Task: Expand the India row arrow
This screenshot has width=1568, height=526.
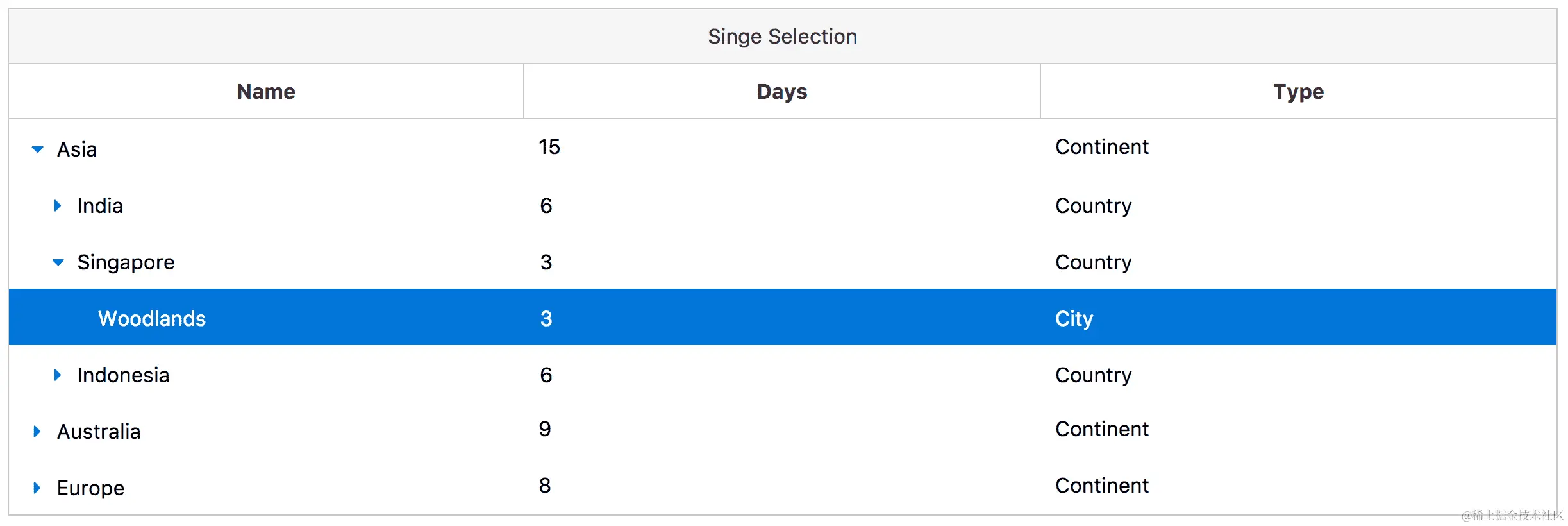Action: coord(58,206)
